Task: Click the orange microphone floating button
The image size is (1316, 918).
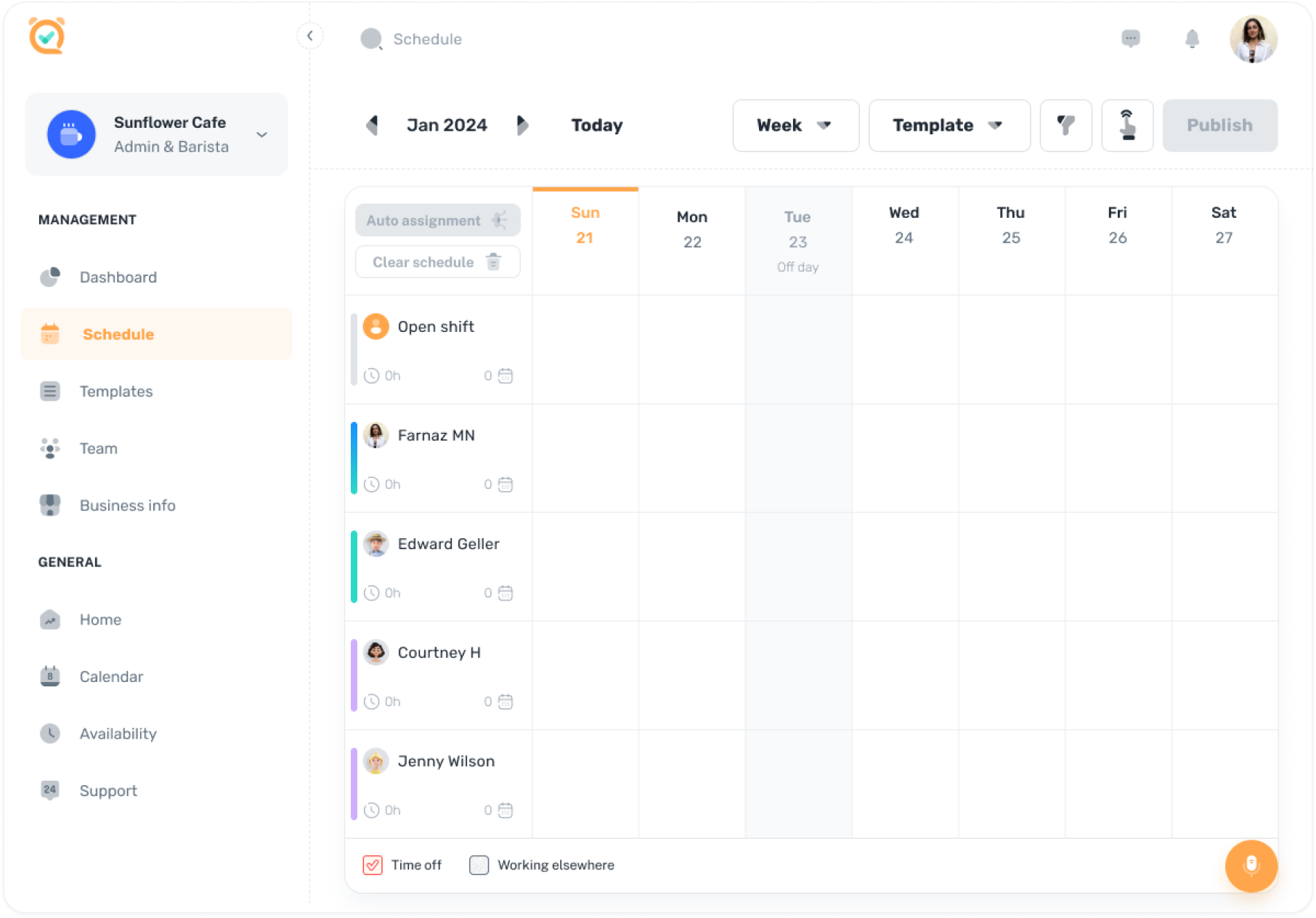Action: click(1251, 866)
